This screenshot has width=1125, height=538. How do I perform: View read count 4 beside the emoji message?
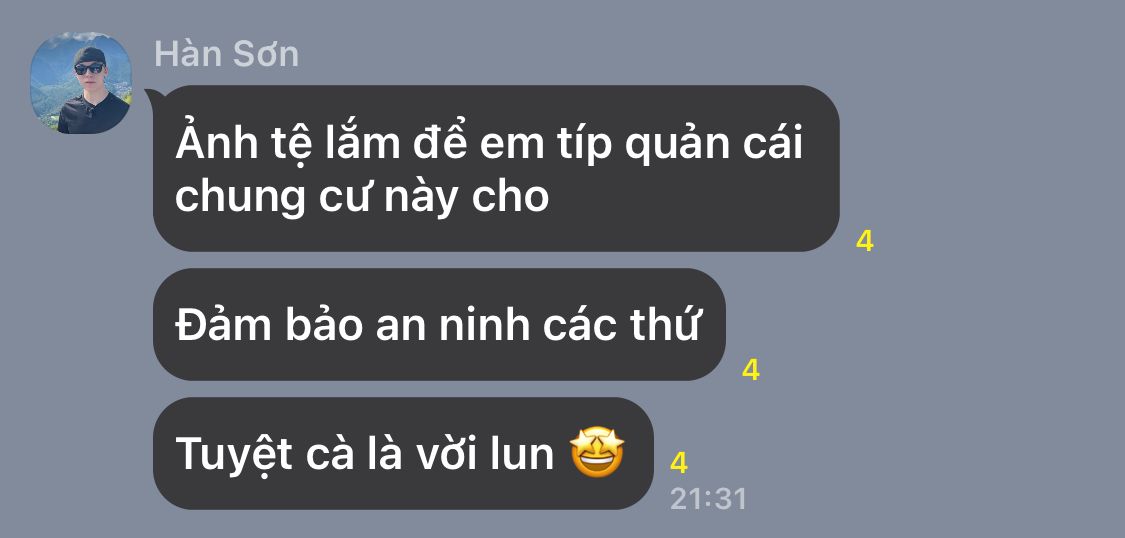(x=679, y=463)
